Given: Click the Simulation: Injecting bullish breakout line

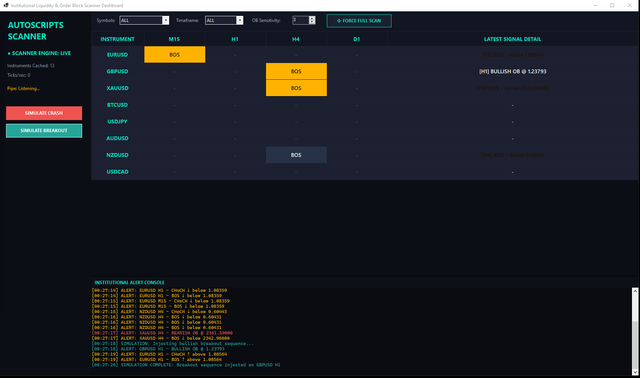Looking at the screenshot, I should tap(172, 344).
